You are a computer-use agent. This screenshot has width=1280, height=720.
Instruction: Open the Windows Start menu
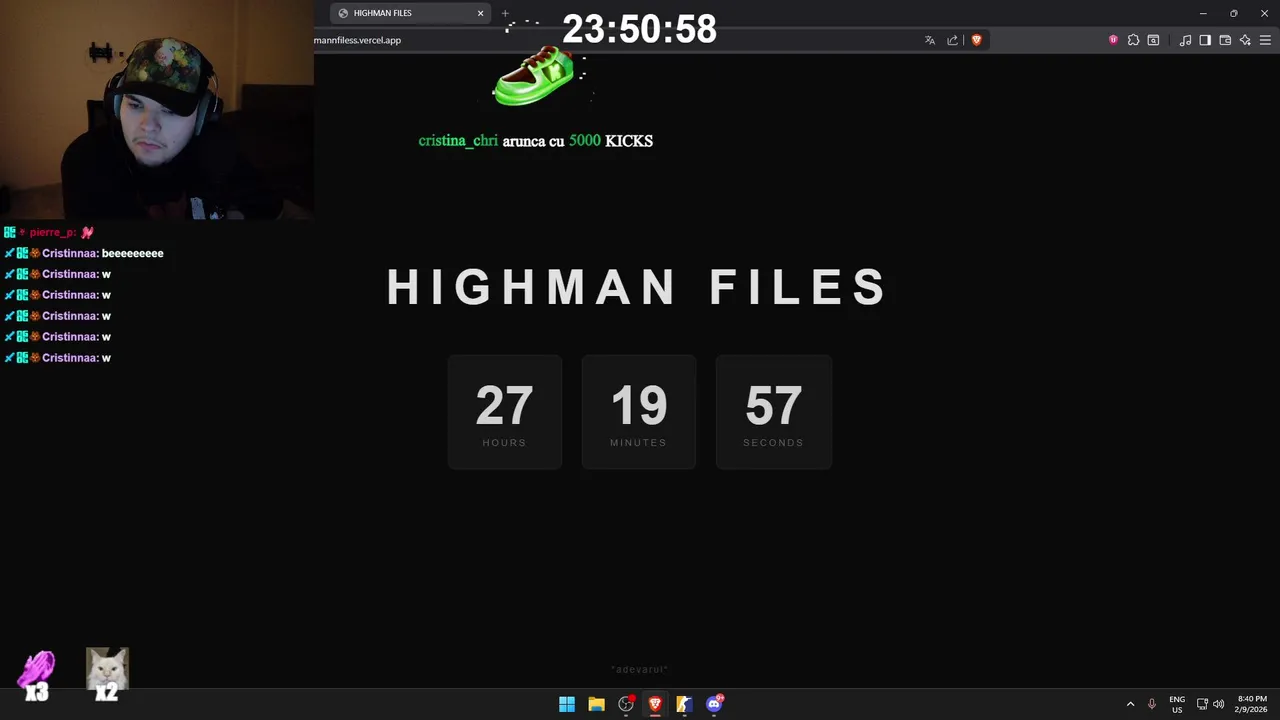click(x=567, y=704)
